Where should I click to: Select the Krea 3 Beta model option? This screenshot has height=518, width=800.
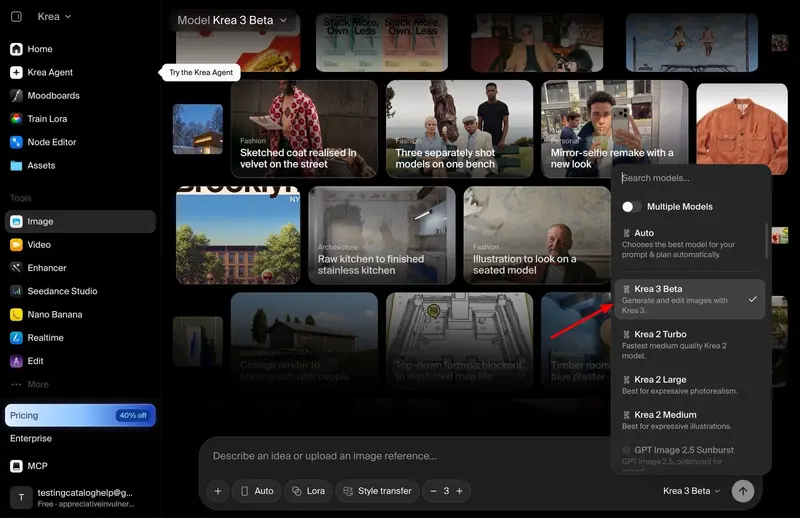[x=690, y=299]
